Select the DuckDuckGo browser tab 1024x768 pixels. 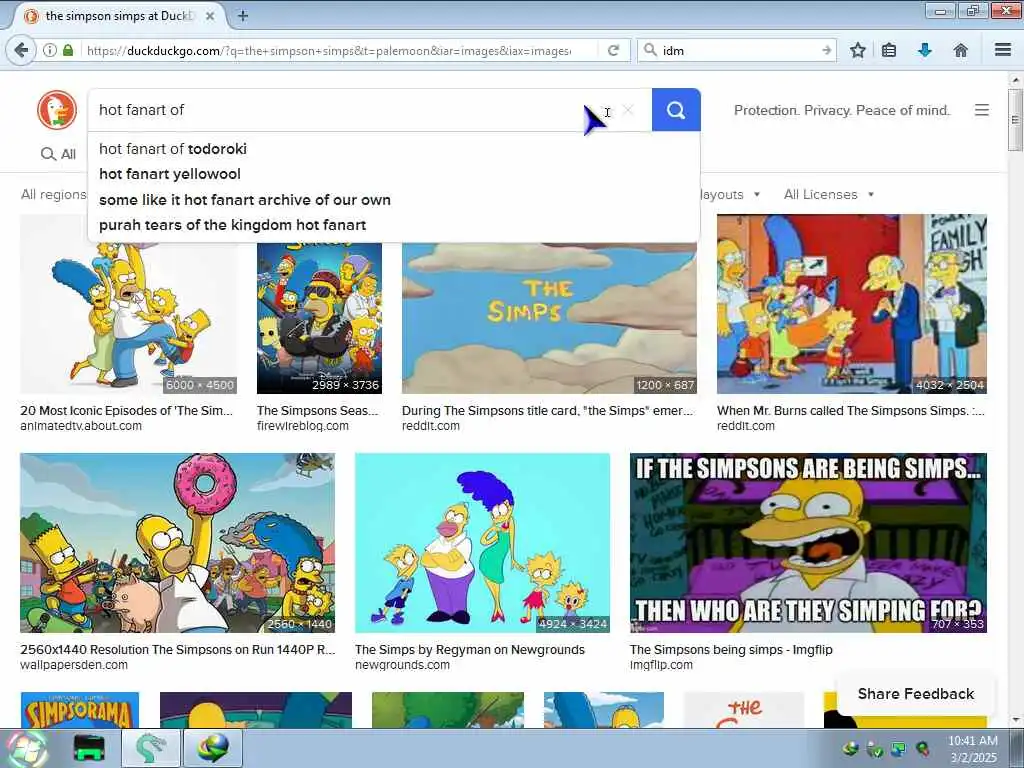click(118, 16)
